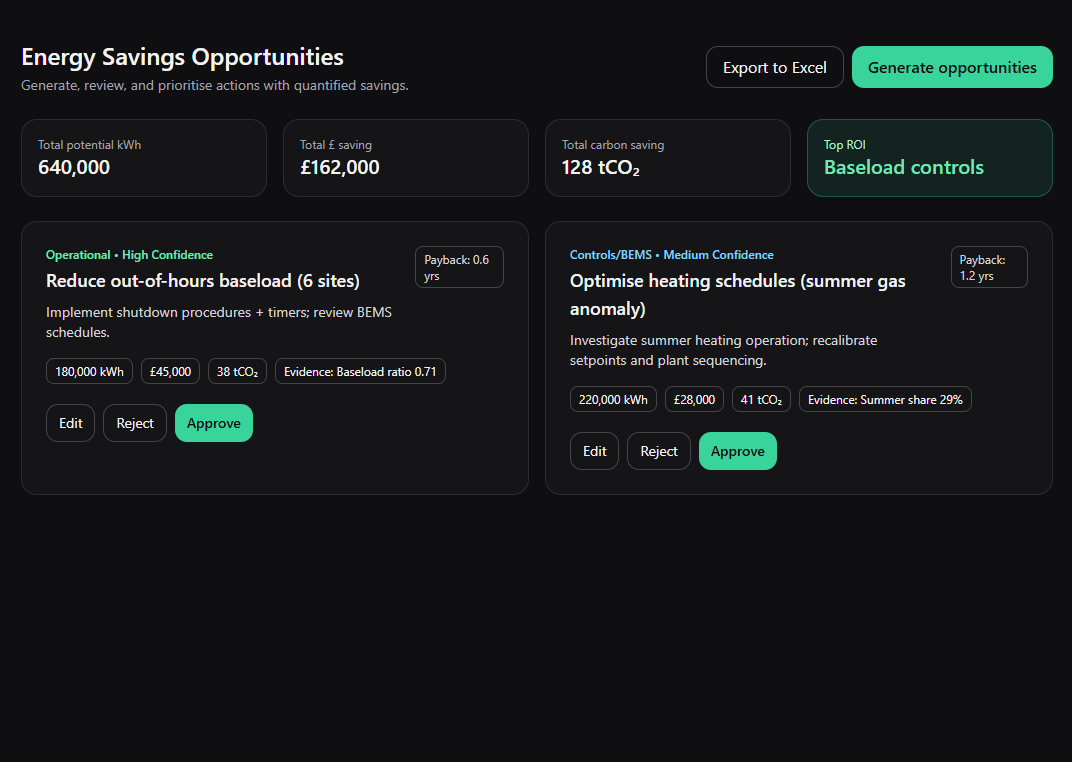Approve the Reduce out-of-hours baseload opportunity

tap(213, 422)
